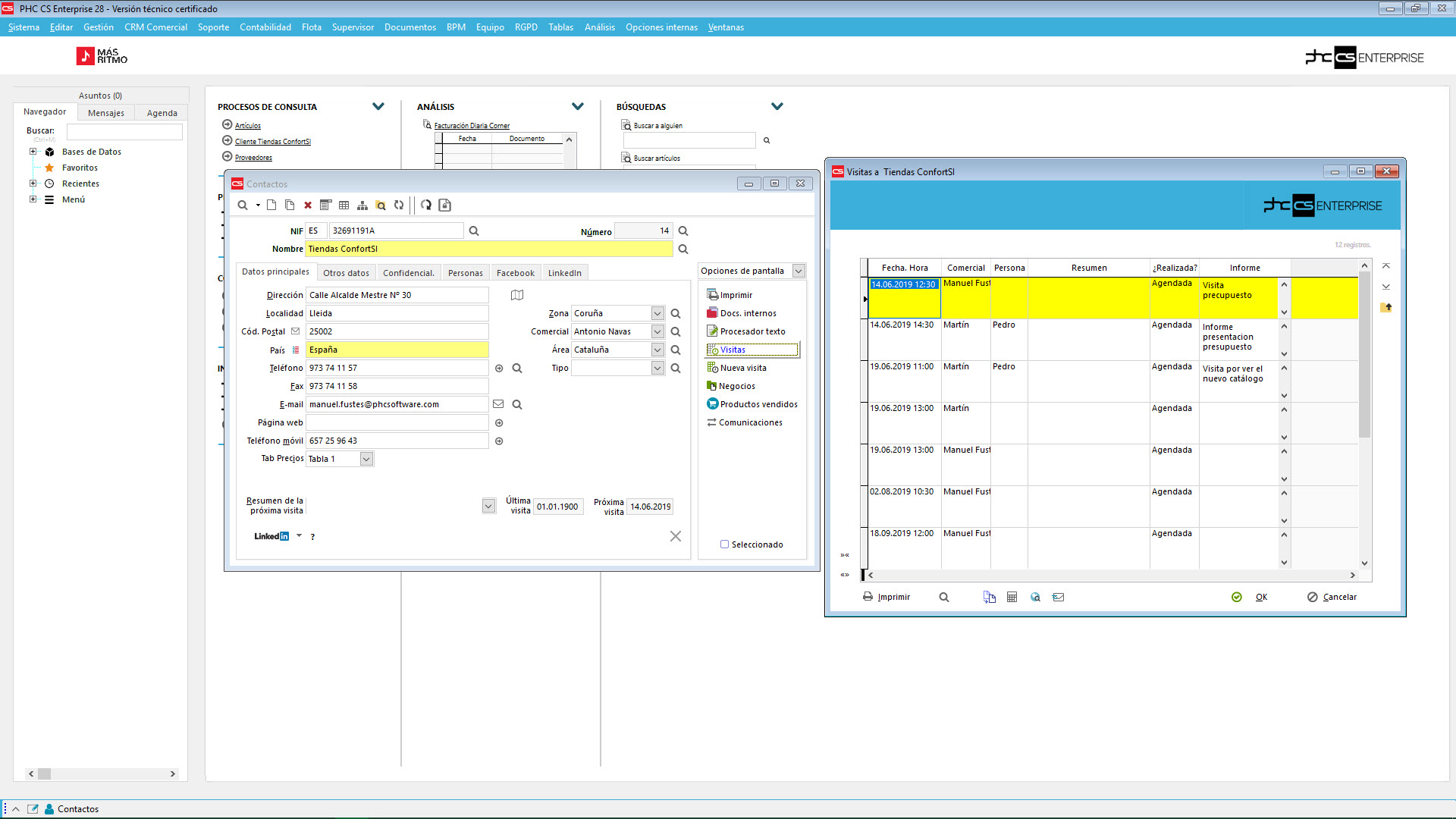Open globe button beside Página web field
This screenshot has height=819, width=1456.
coord(499,423)
